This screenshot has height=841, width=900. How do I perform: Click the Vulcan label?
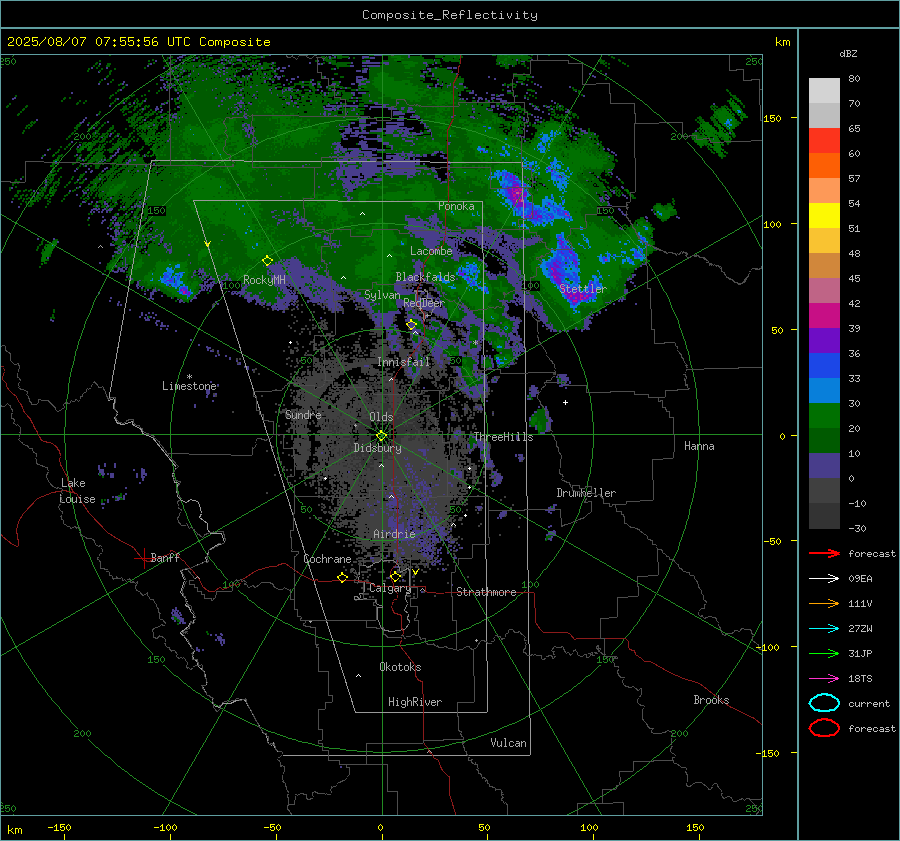[x=508, y=743]
